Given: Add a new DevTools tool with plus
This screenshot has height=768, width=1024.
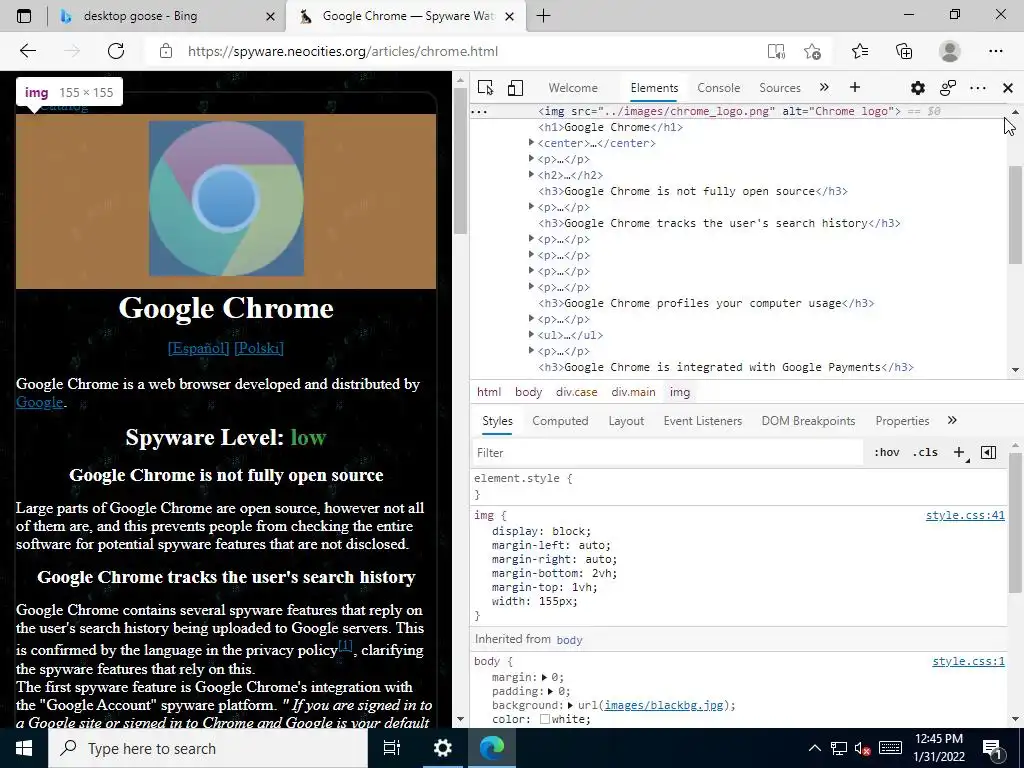Looking at the screenshot, I should (x=855, y=88).
